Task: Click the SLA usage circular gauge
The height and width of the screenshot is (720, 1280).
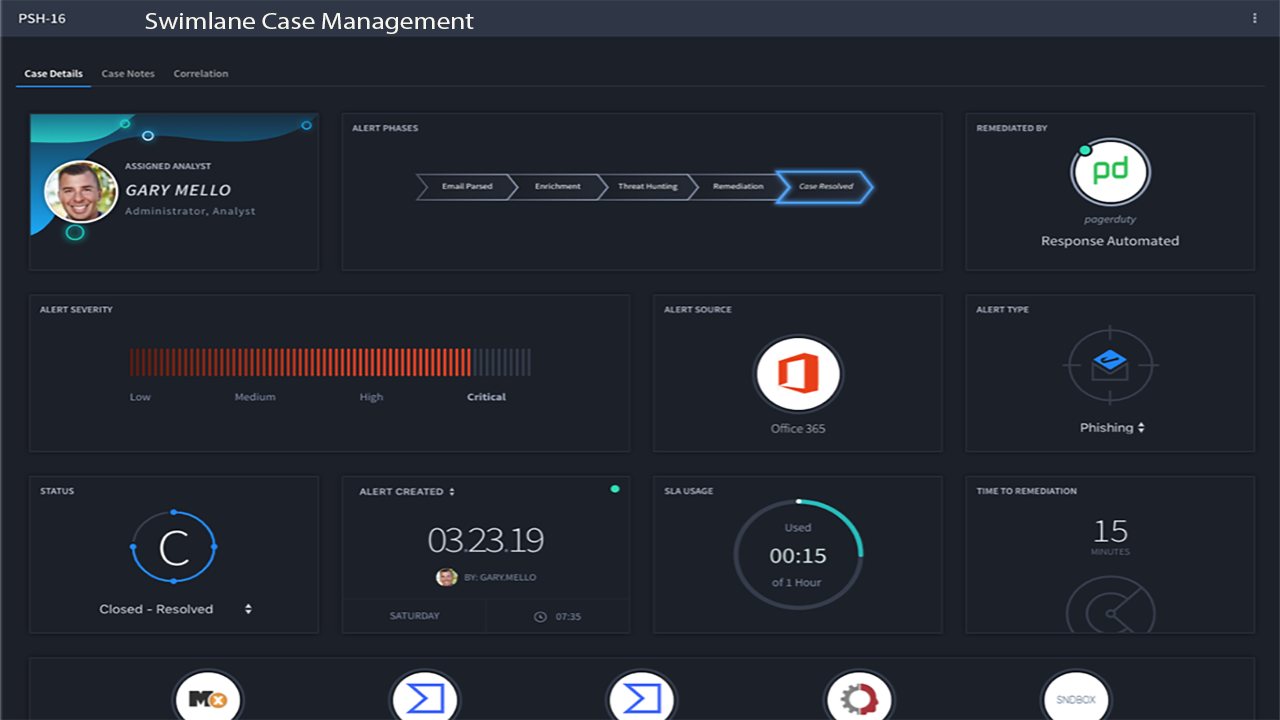Action: pyautogui.click(x=798, y=555)
